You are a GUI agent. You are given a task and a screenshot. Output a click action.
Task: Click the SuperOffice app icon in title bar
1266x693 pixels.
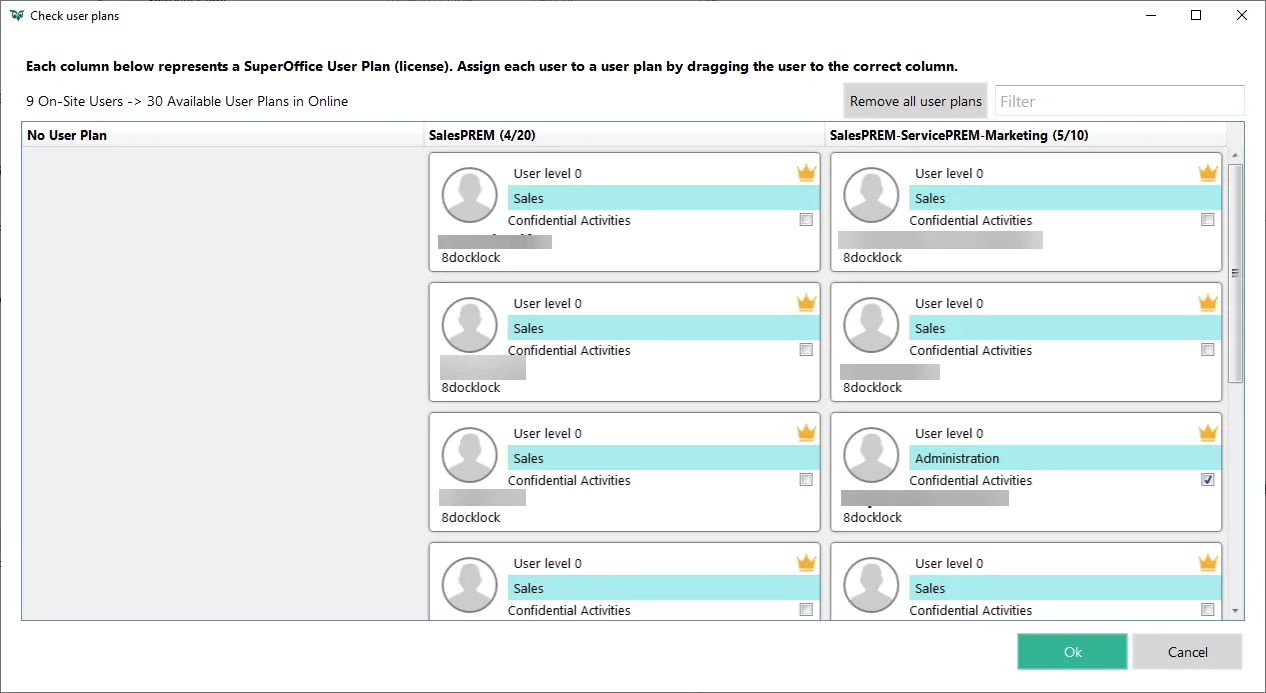pyautogui.click(x=17, y=16)
